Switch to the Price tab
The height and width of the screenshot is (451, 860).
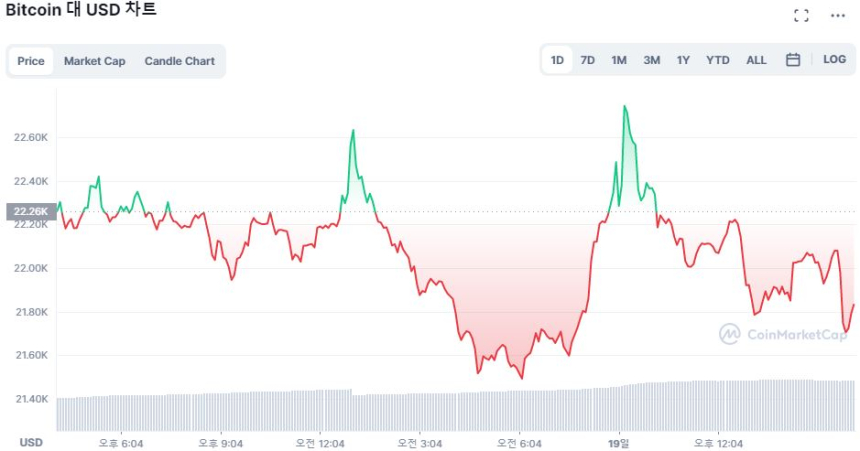coord(31,61)
